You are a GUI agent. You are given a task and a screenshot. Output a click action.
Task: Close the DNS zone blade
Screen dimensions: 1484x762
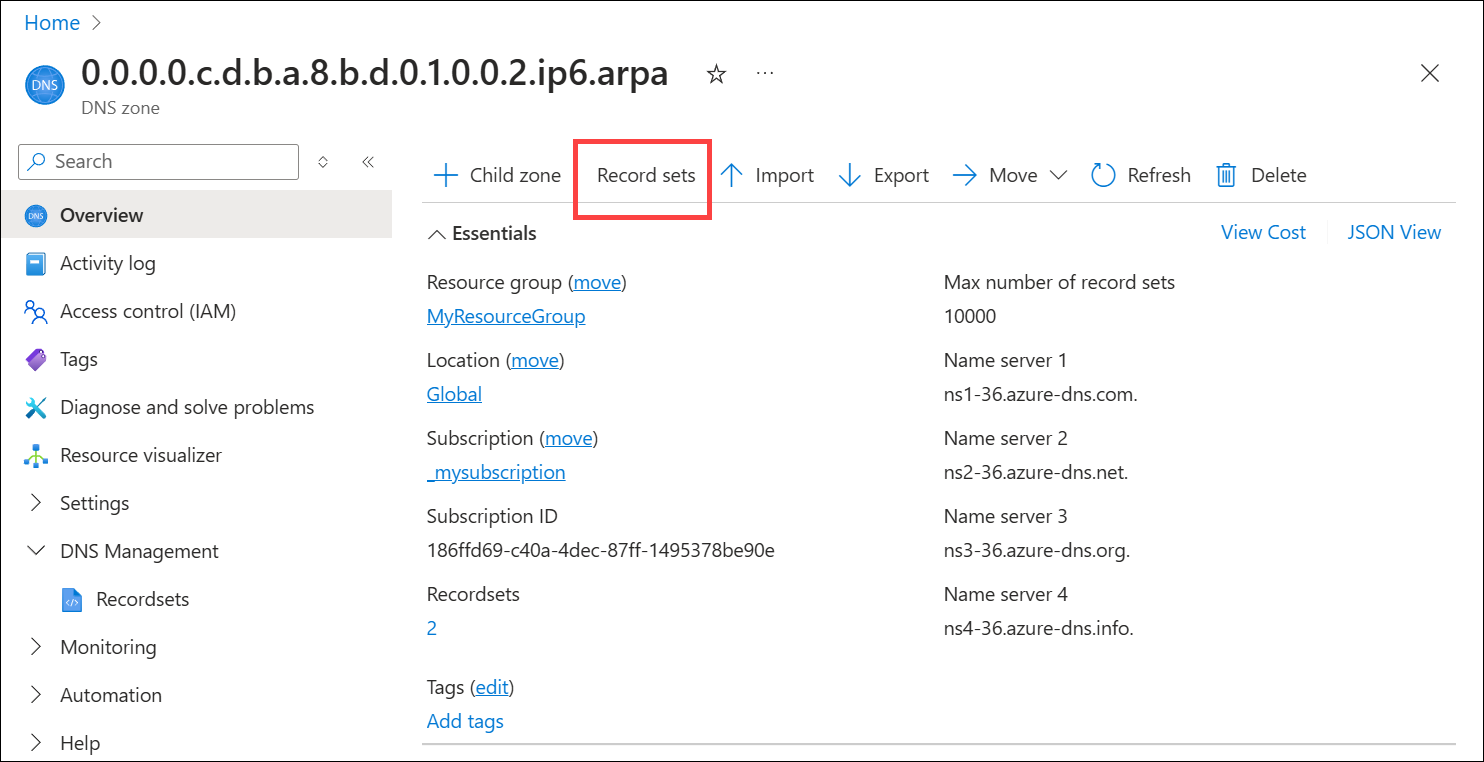tap(1430, 73)
